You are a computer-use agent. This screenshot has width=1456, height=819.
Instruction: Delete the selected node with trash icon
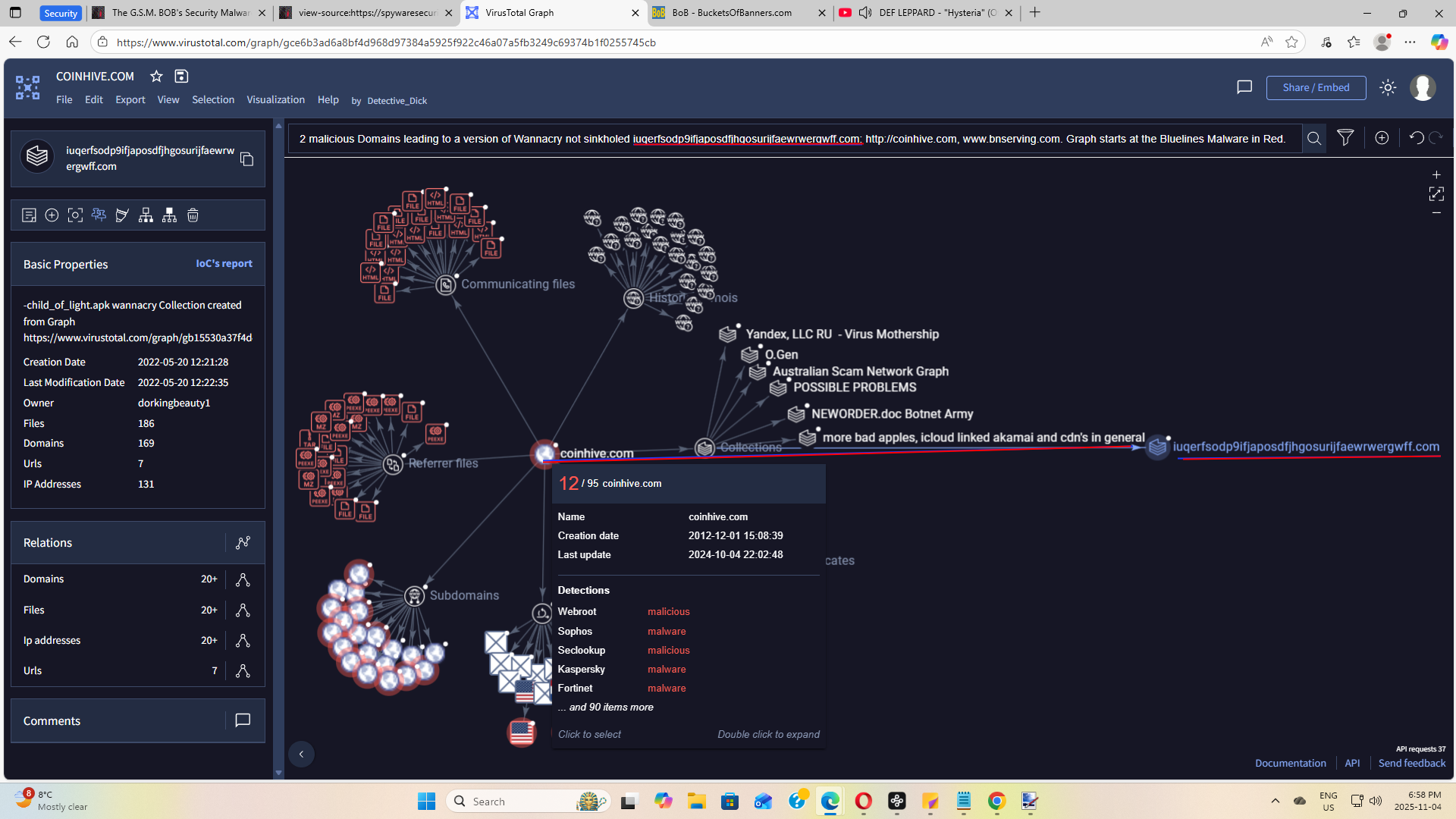click(193, 215)
